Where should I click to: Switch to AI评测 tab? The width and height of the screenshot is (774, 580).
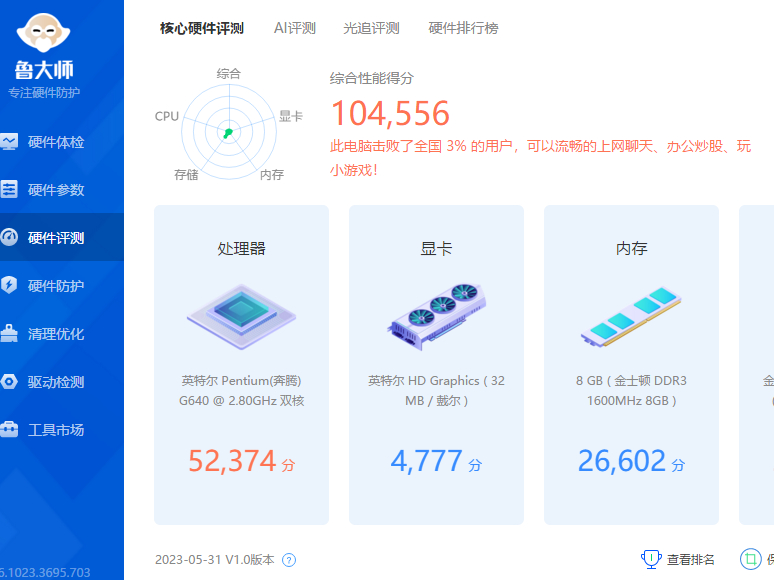point(295,28)
